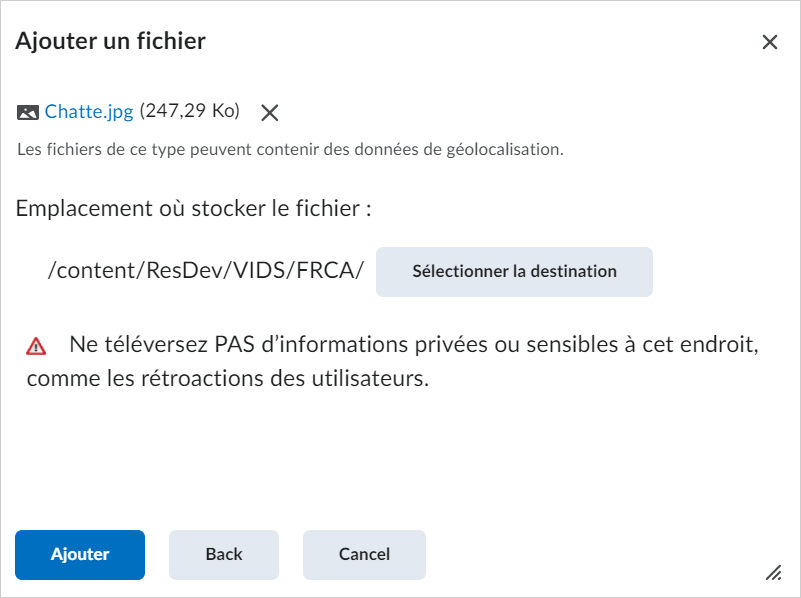
Task: Open the Chatte.jpg file link
Action: 89,111
